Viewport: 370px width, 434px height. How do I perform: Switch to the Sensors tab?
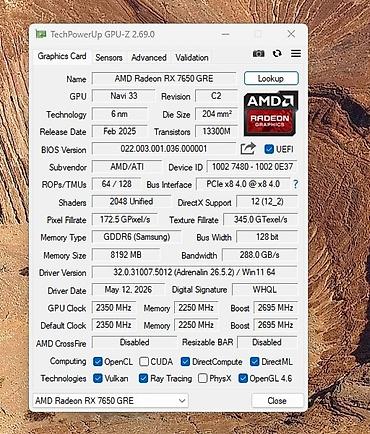tap(109, 57)
